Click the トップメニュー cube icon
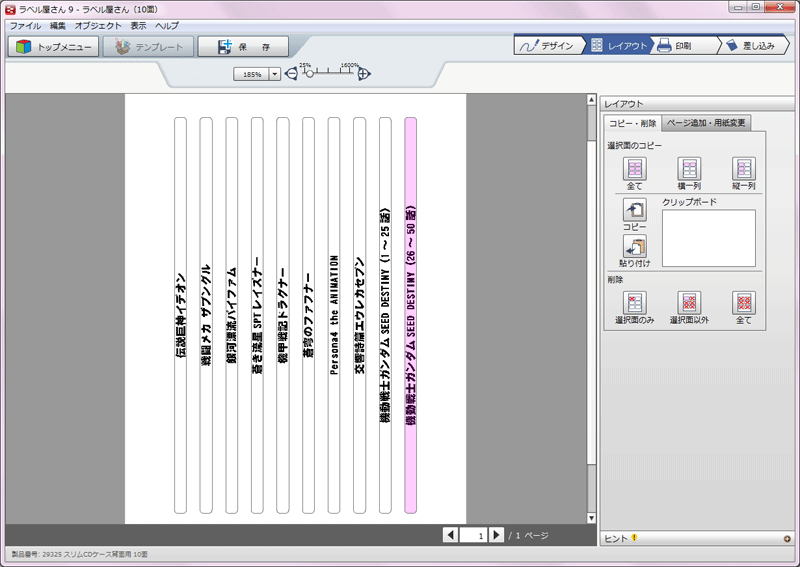The height and width of the screenshot is (567, 800). tap(23, 46)
